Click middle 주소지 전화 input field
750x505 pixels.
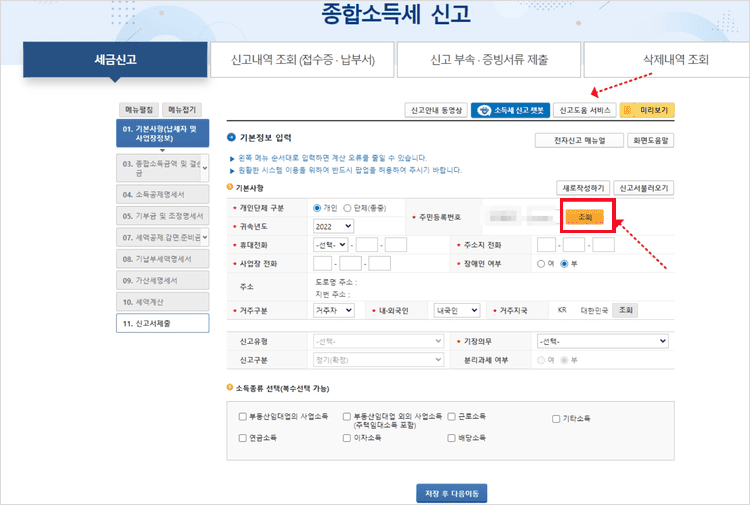coord(574,245)
